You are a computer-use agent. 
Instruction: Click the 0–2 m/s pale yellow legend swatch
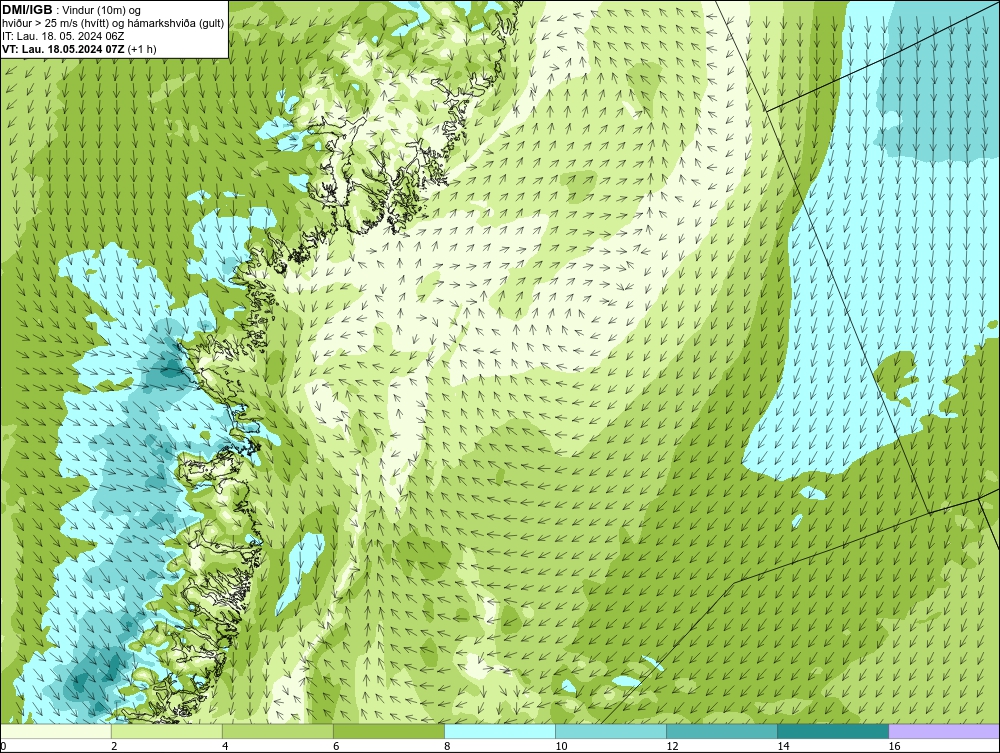click(55, 731)
